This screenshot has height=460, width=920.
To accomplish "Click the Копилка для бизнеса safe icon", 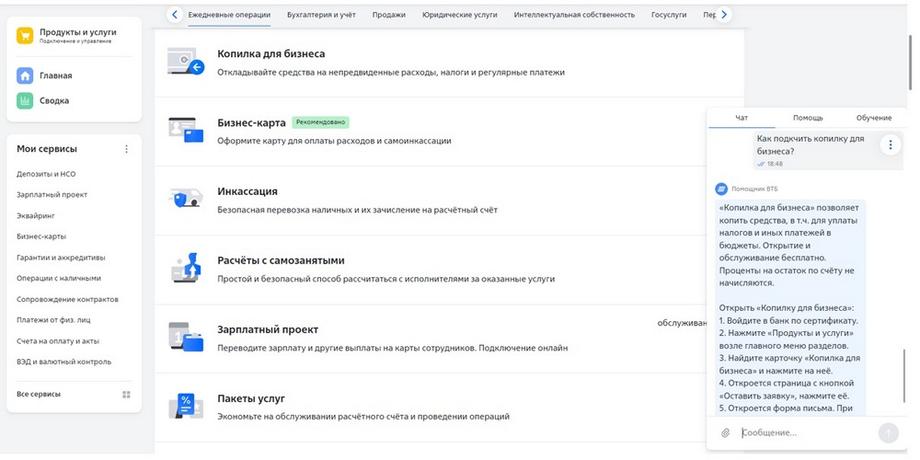I will click(x=184, y=62).
